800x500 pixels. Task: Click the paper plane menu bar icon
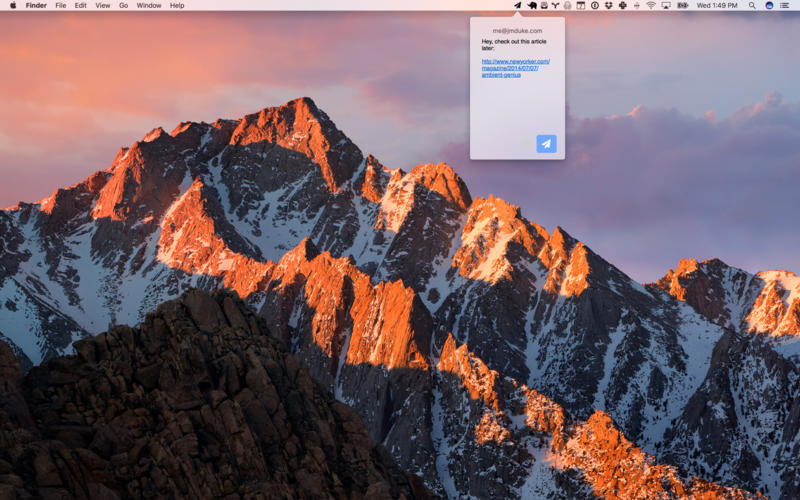pos(517,5)
